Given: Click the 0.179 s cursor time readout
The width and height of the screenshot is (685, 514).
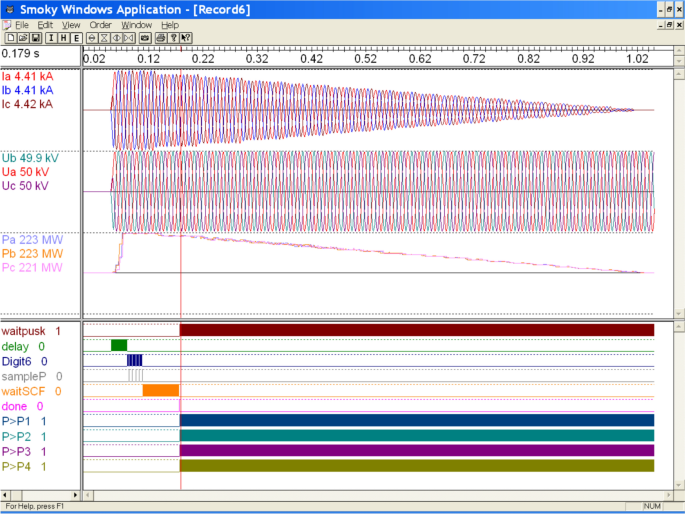Looking at the screenshot, I should (21, 54).
